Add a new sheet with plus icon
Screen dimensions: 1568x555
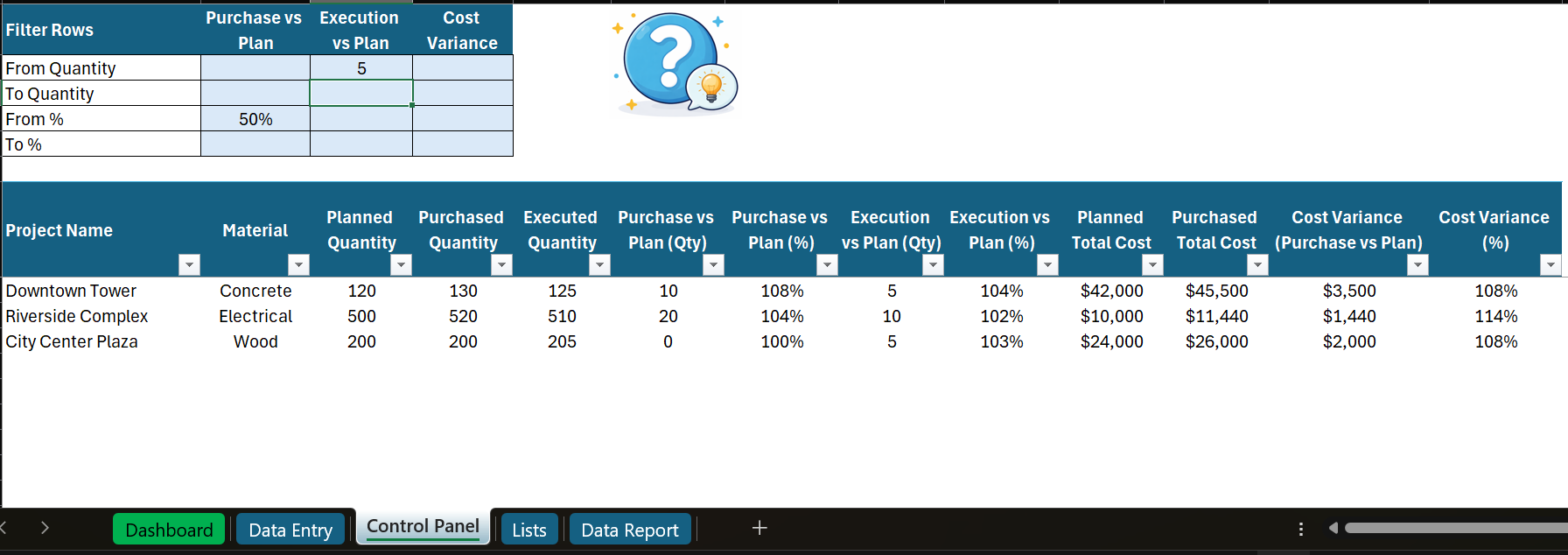click(x=759, y=528)
